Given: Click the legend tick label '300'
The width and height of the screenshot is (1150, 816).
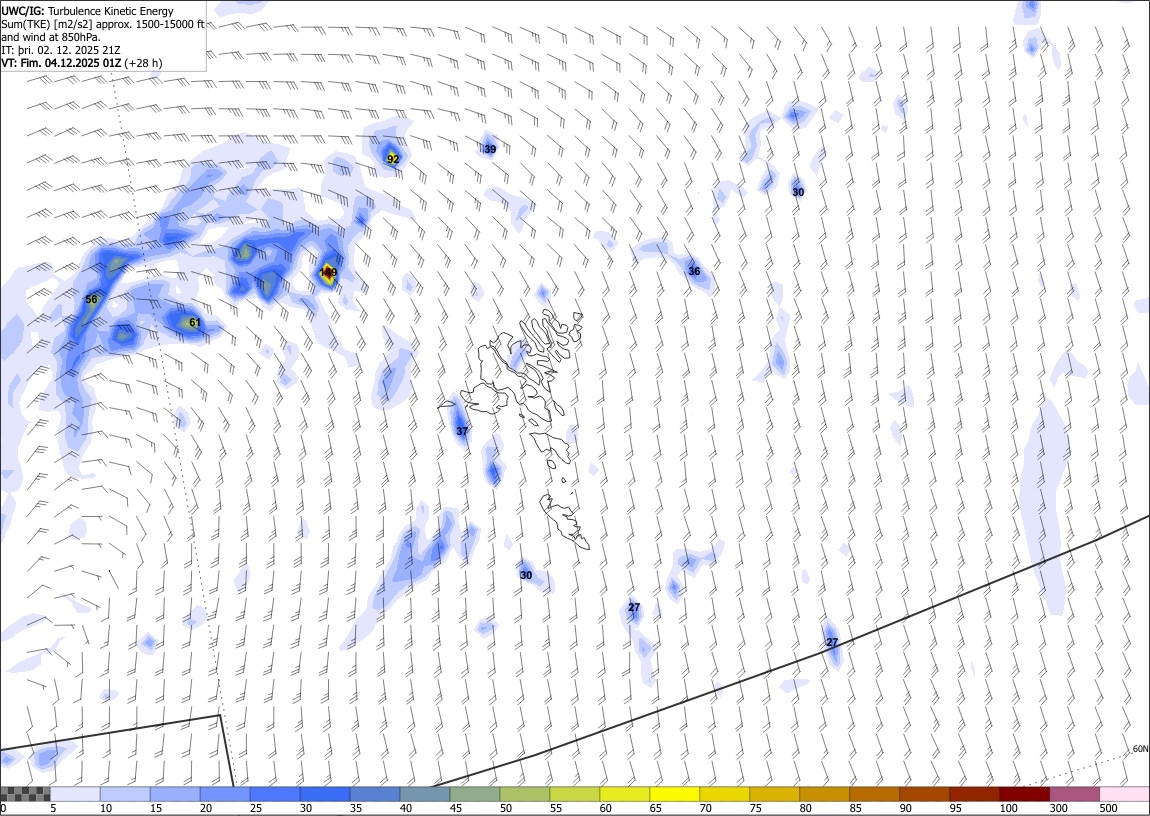Looking at the screenshot, I should point(1058,808).
